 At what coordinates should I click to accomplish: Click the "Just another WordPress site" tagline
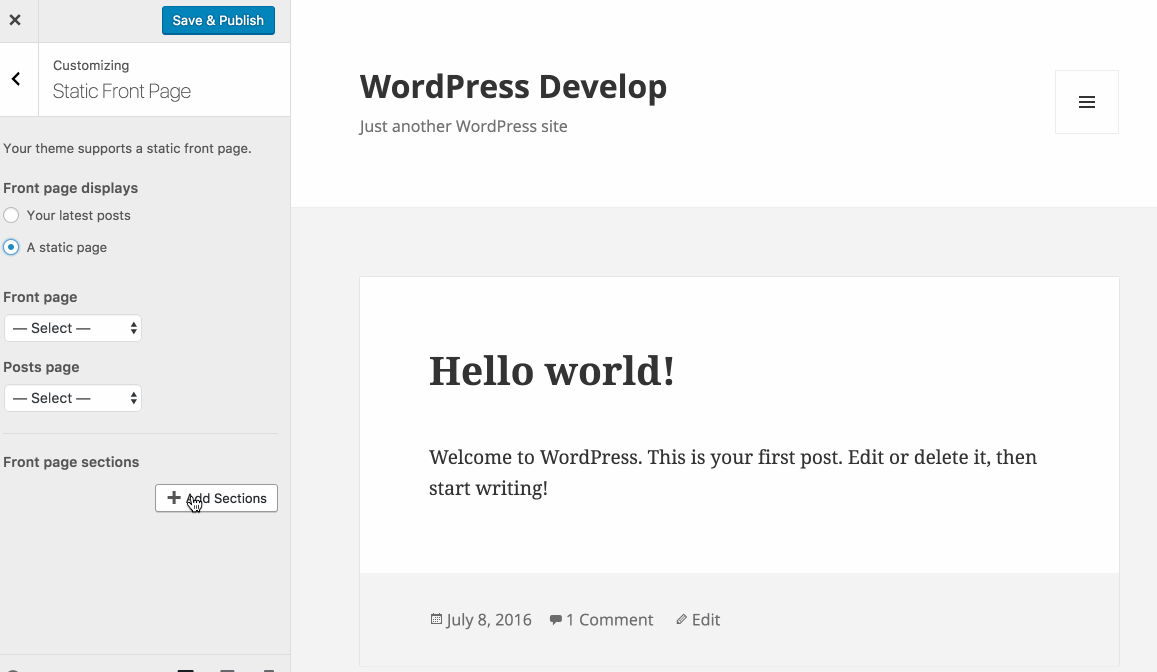pyautogui.click(x=463, y=126)
